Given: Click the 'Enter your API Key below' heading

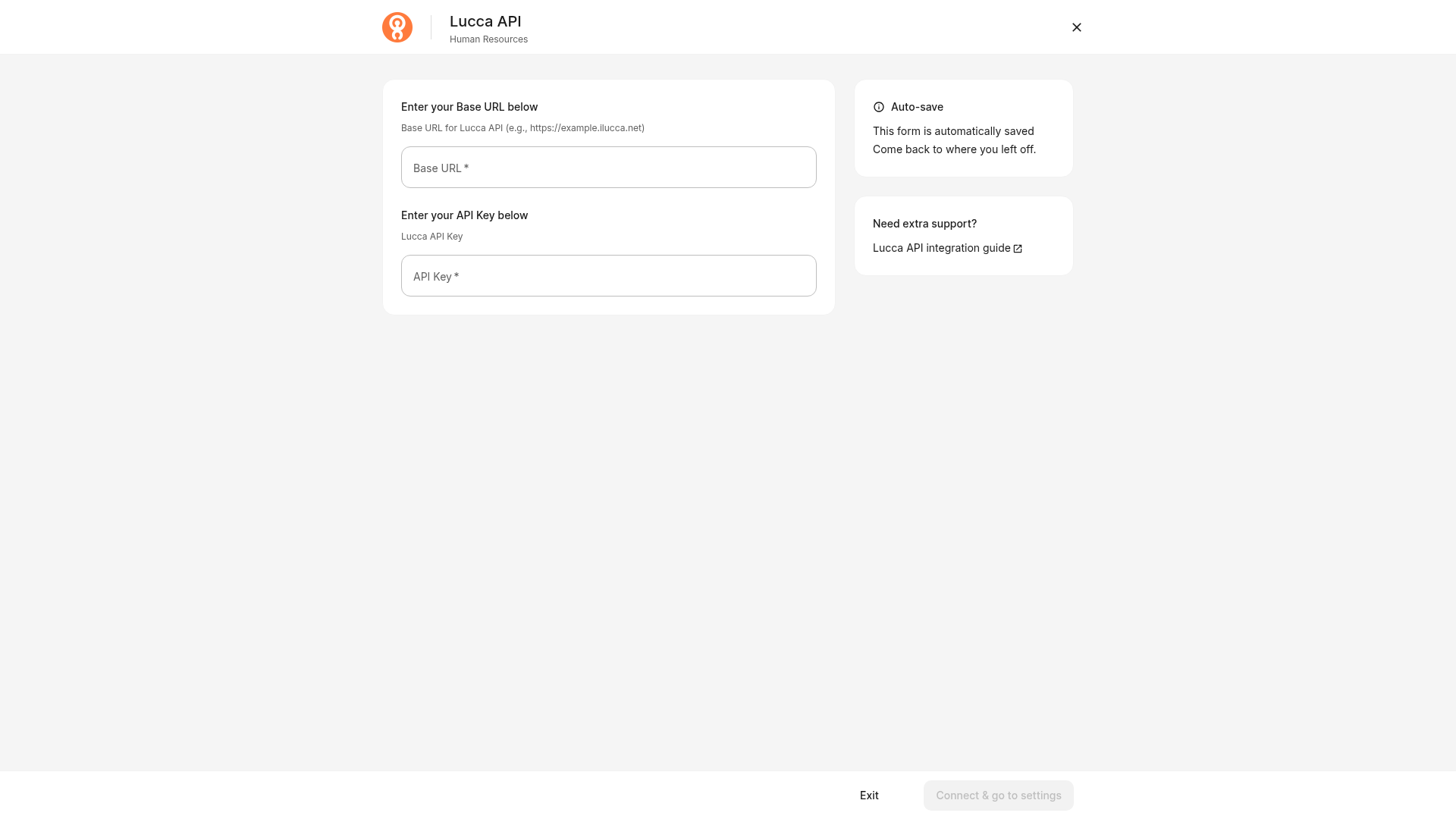Looking at the screenshot, I should click(464, 215).
